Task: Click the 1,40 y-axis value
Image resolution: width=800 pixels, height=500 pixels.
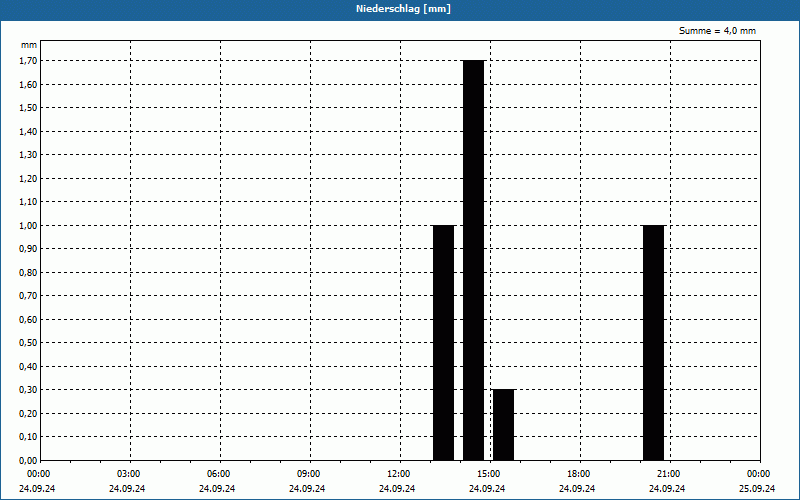Action: (28, 131)
